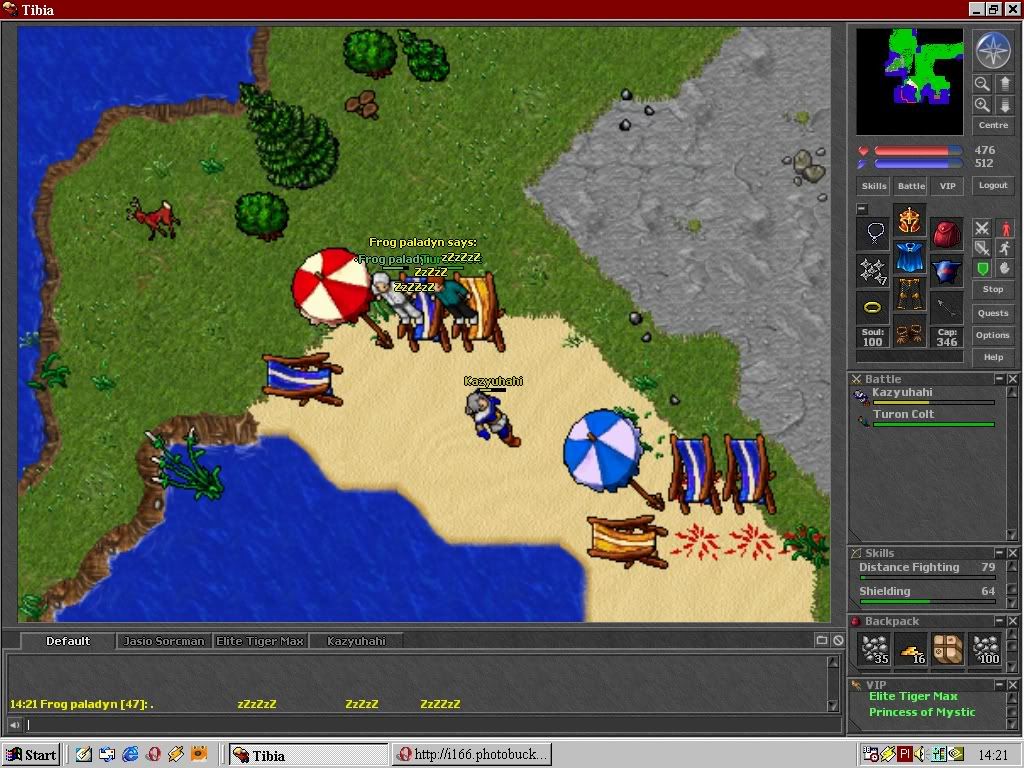Image resolution: width=1024 pixels, height=768 pixels.
Task: Collapse the inventory panel with minus button
Action: (x=862, y=209)
